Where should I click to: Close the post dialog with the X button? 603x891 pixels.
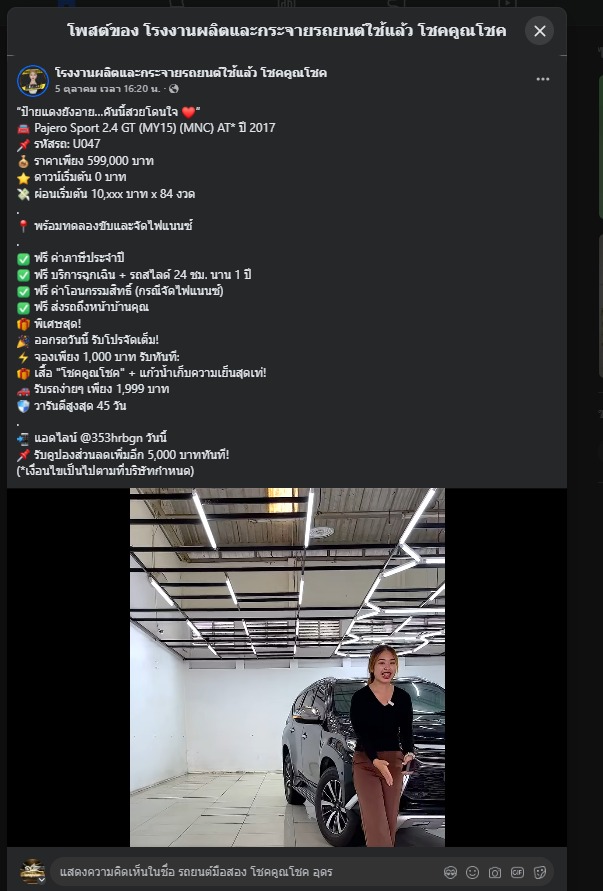click(x=539, y=31)
